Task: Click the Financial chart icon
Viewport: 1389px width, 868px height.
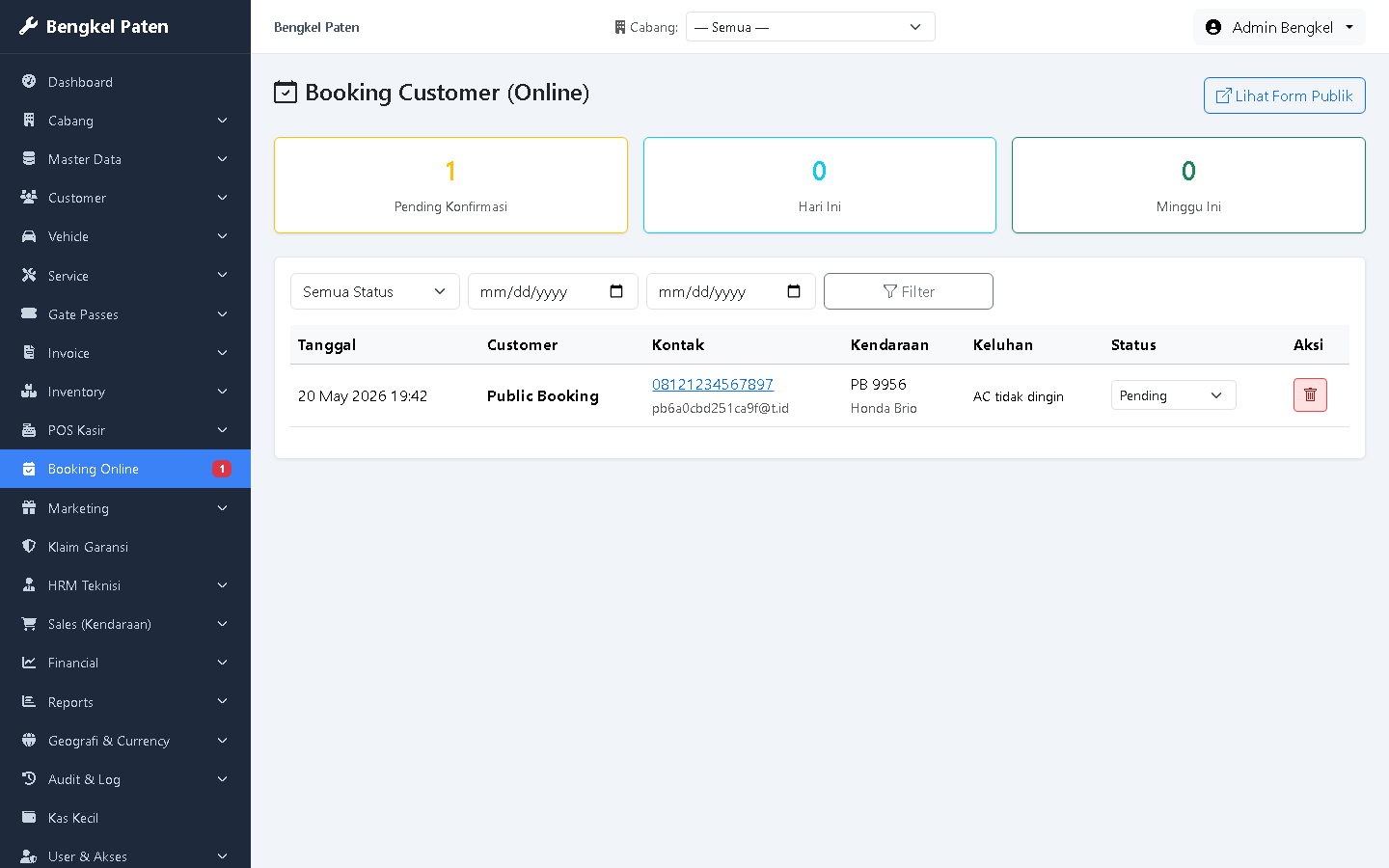Action: (x=29, y=663)
